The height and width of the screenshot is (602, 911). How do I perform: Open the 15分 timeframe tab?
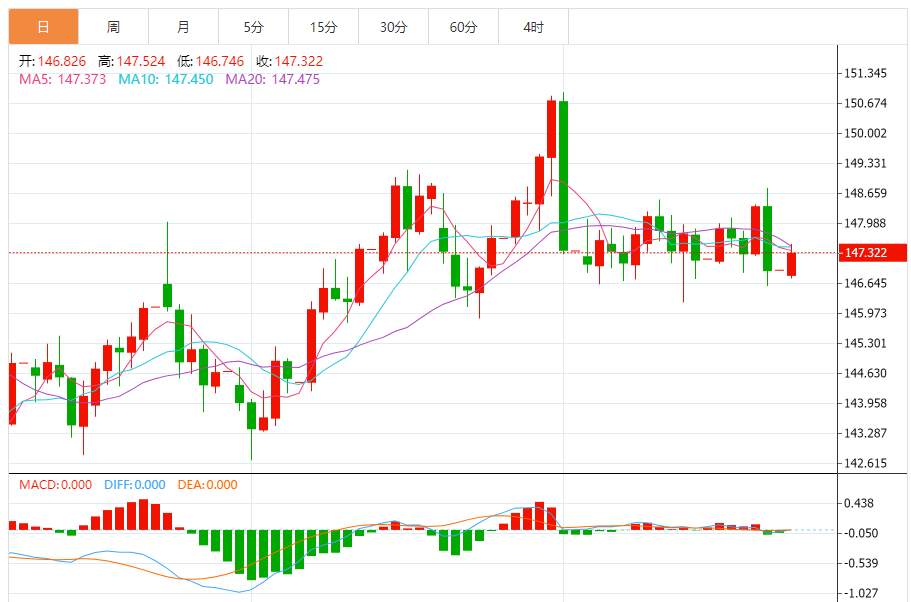tap(324, 27)
